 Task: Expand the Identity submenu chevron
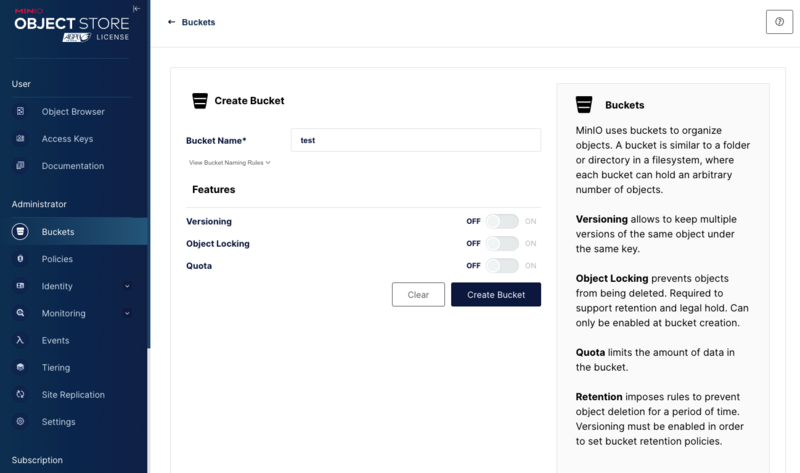click(127, 286)
